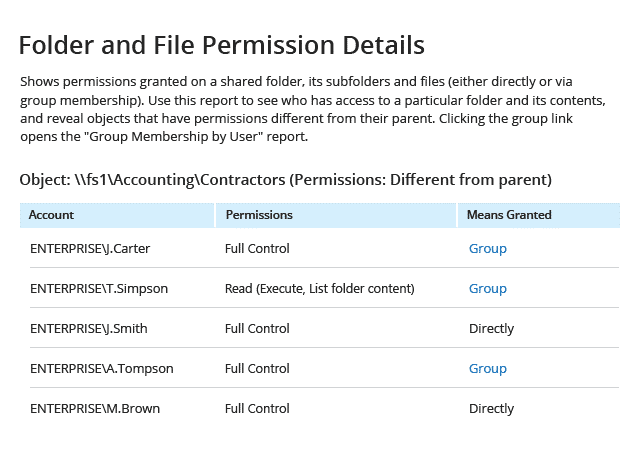Click the Account column header

click(51, 215)
